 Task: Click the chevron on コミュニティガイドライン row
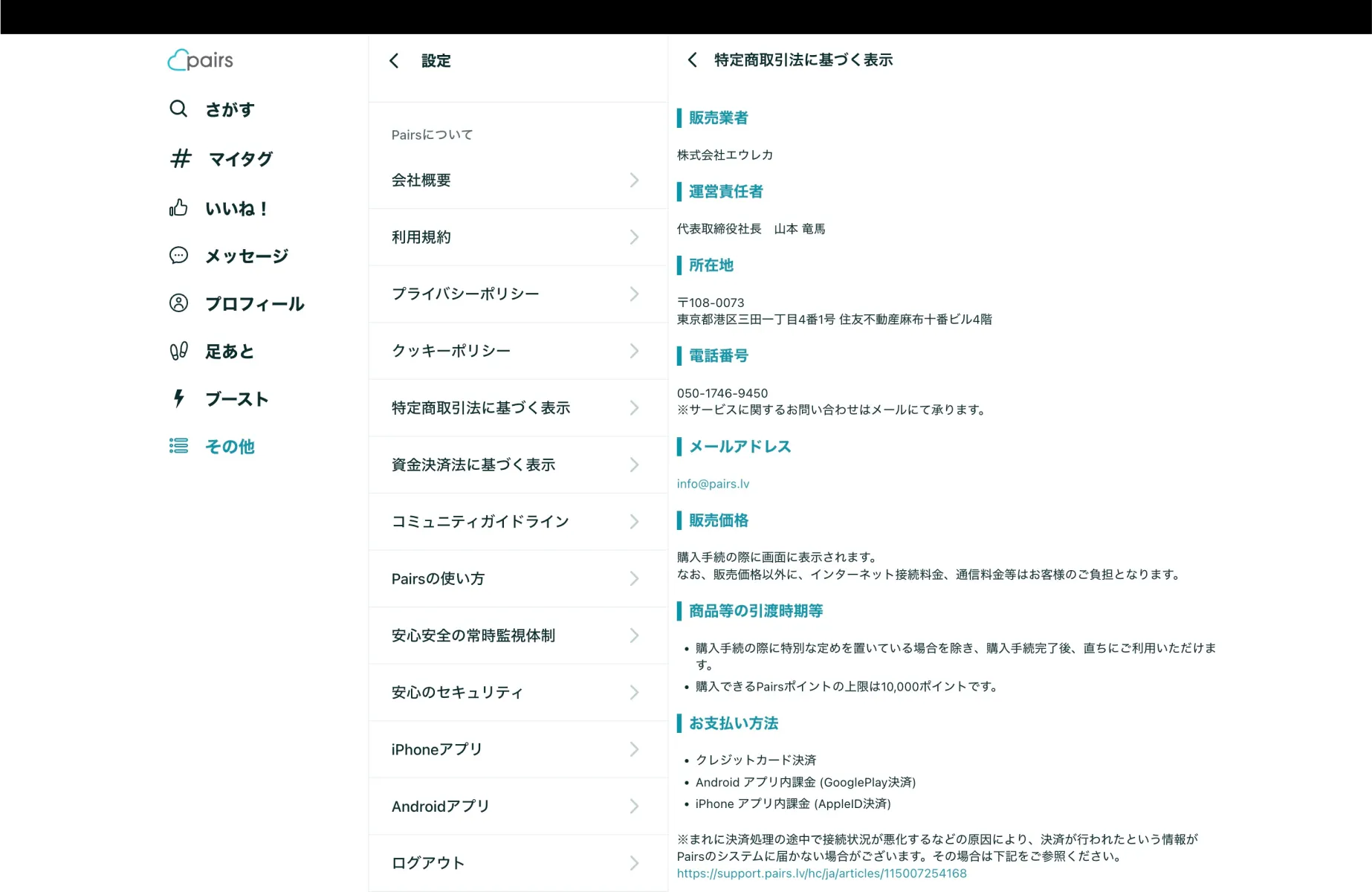[x=634, y=522]
